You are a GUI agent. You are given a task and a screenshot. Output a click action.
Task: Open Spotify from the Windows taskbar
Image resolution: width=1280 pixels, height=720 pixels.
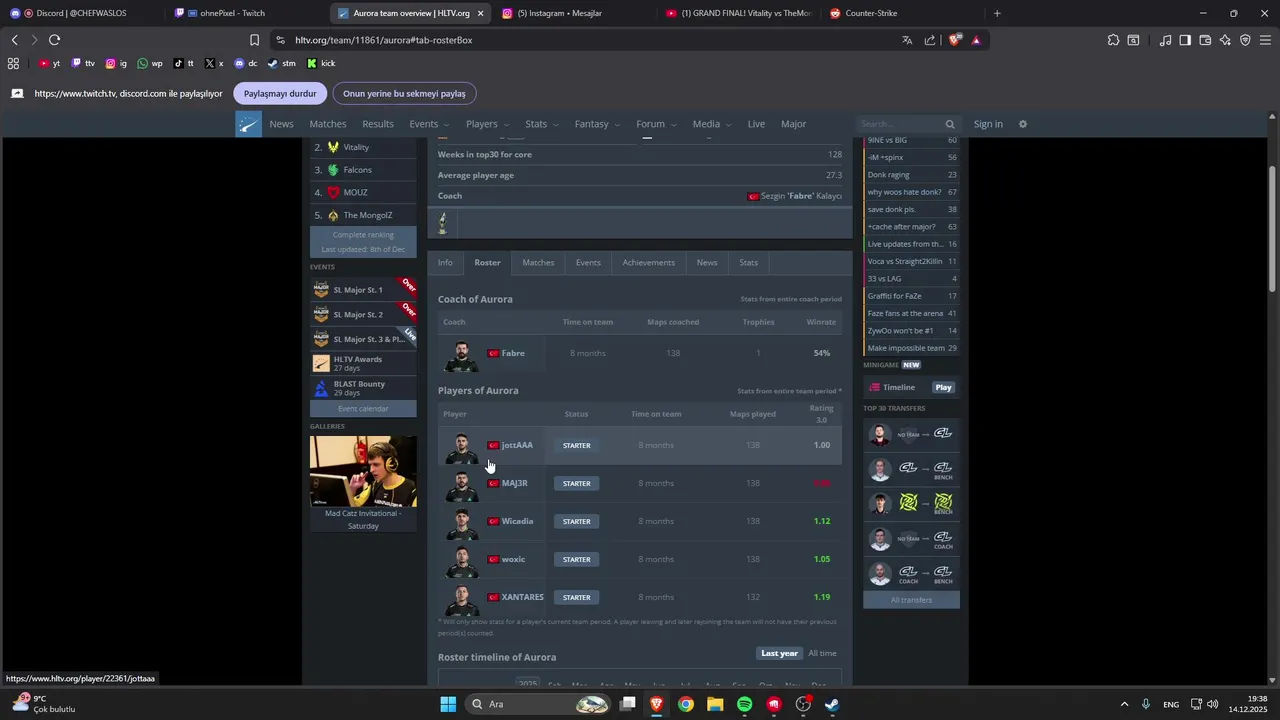(x=744, y=704)
